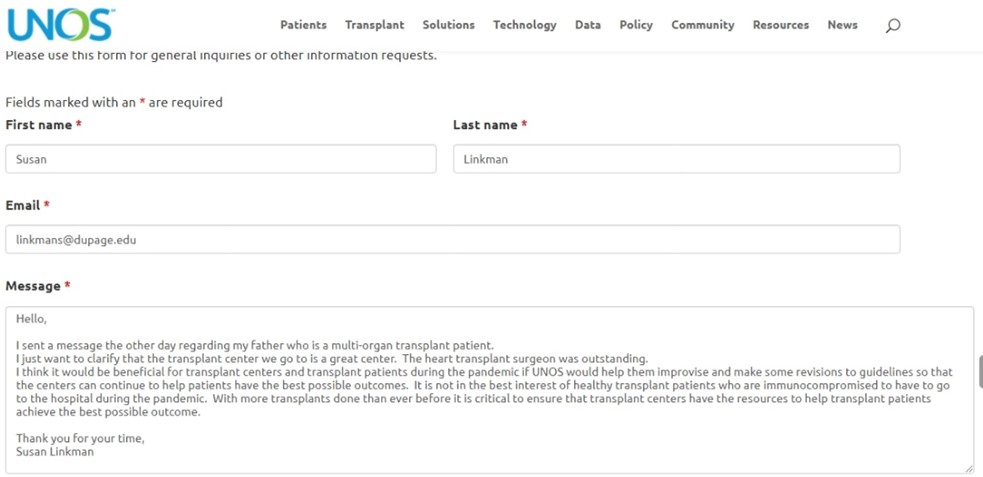The width and height of the screenshot is (983, 477).
Task: Click inside the Message text area
Action: pos(490,390)
